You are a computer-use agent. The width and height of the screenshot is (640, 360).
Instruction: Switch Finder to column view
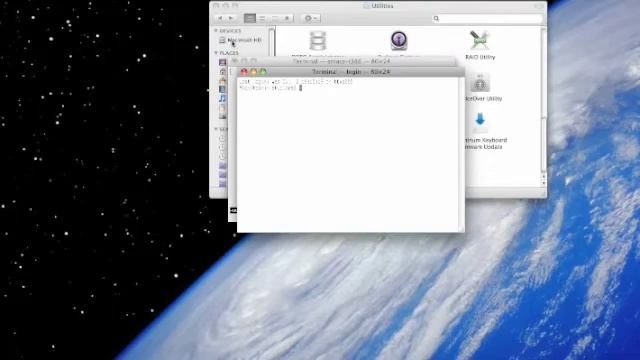(274, 18)
